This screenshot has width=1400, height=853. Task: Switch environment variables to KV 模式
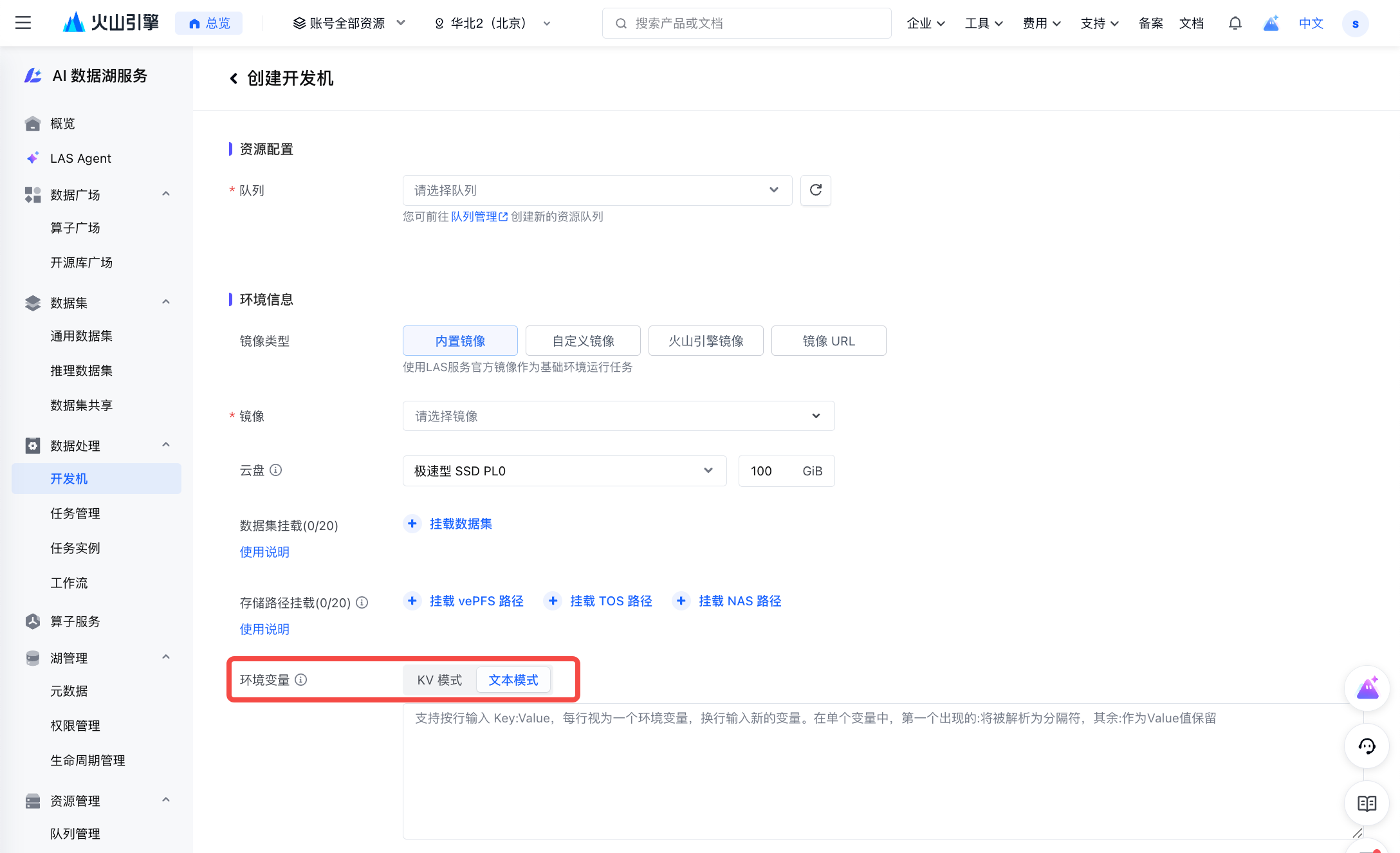point(439,680)
